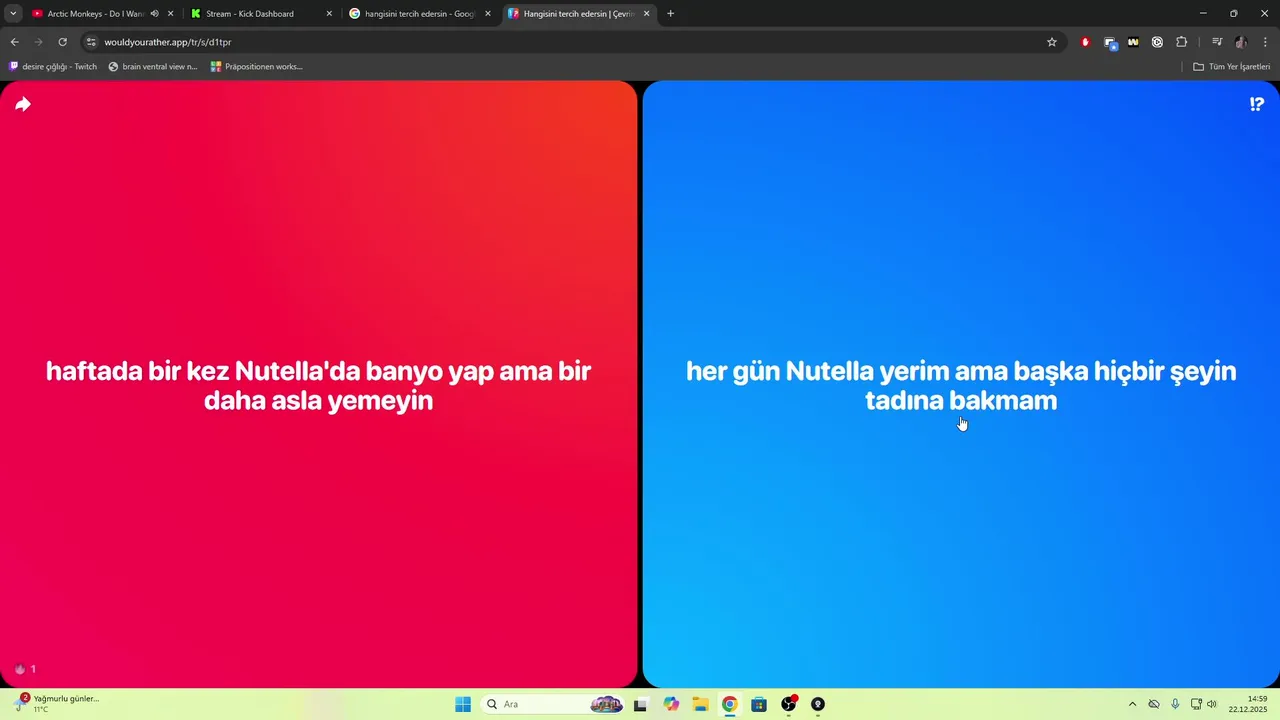The height and width of the screenshot is (720, 1280).
Task: Open 'Tüm Yer İşaretleri' bookmarks folder
Action: (1232, 67)
